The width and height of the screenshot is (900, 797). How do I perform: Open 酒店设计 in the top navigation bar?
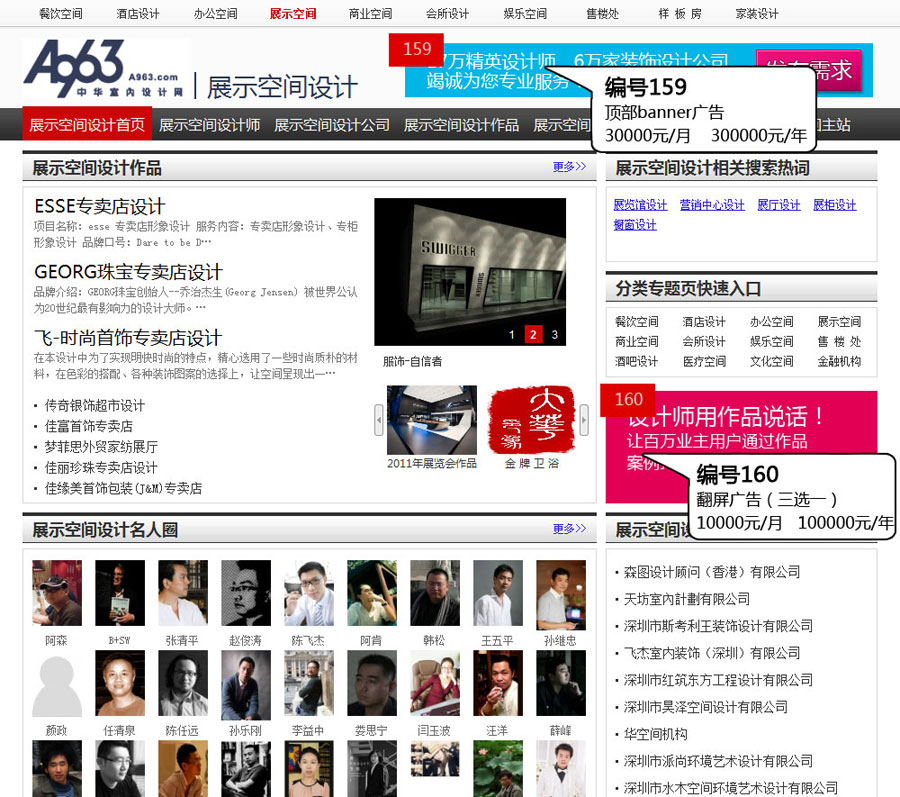tap(138, 13)
